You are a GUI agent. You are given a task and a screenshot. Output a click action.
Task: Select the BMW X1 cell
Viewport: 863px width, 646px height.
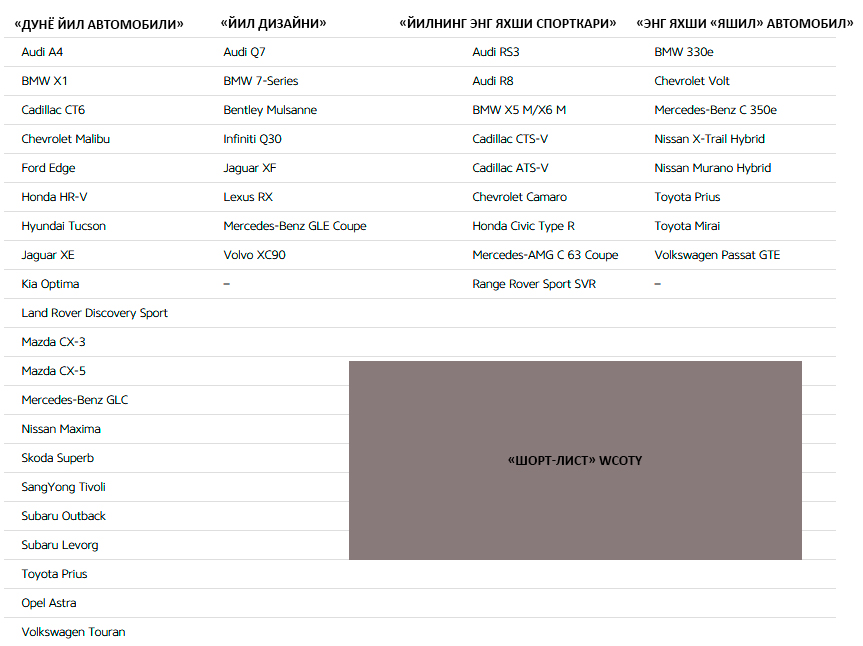pyautogui.click(x=45, y=81)
